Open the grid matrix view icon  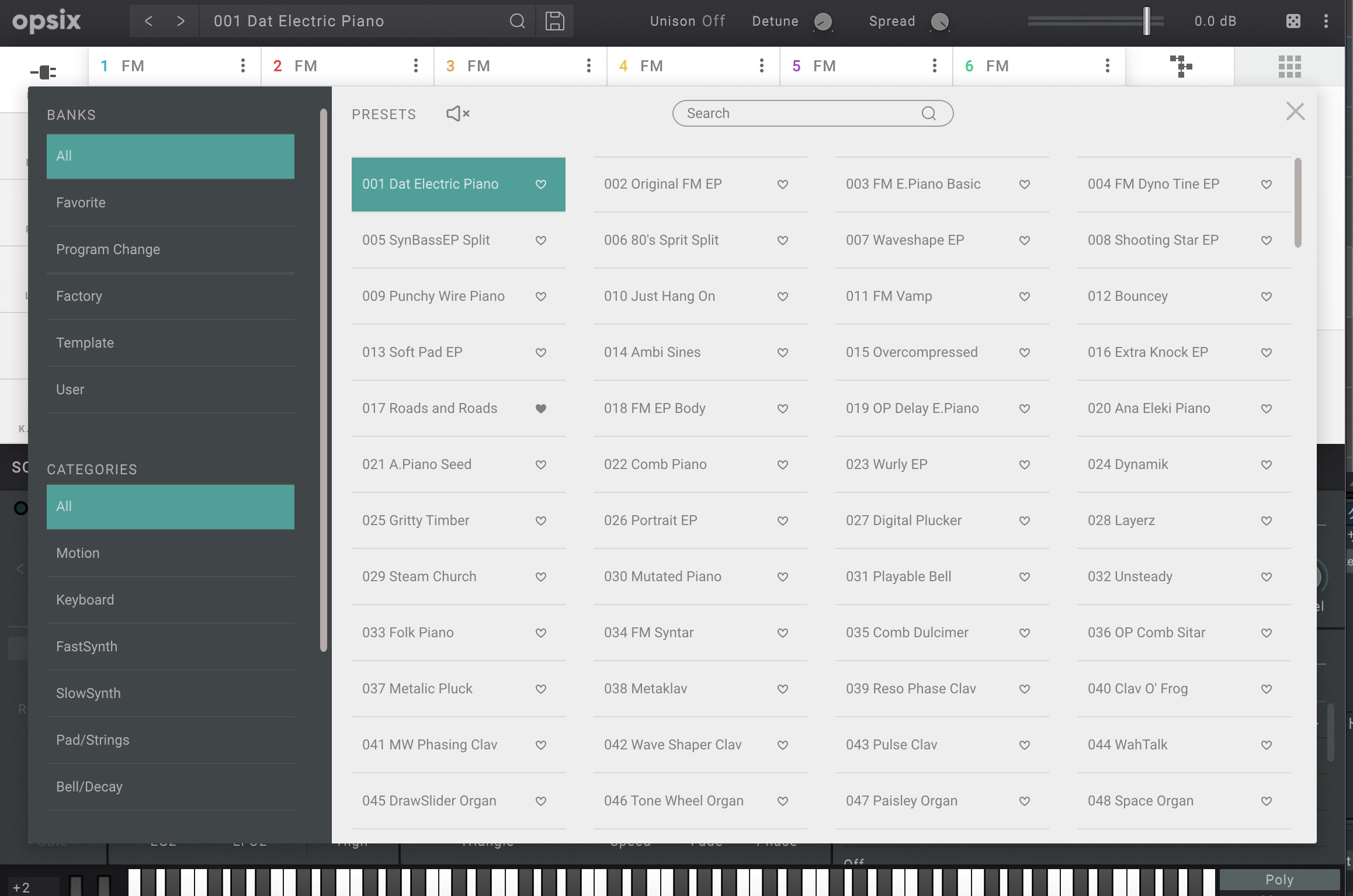(1289, 66)
